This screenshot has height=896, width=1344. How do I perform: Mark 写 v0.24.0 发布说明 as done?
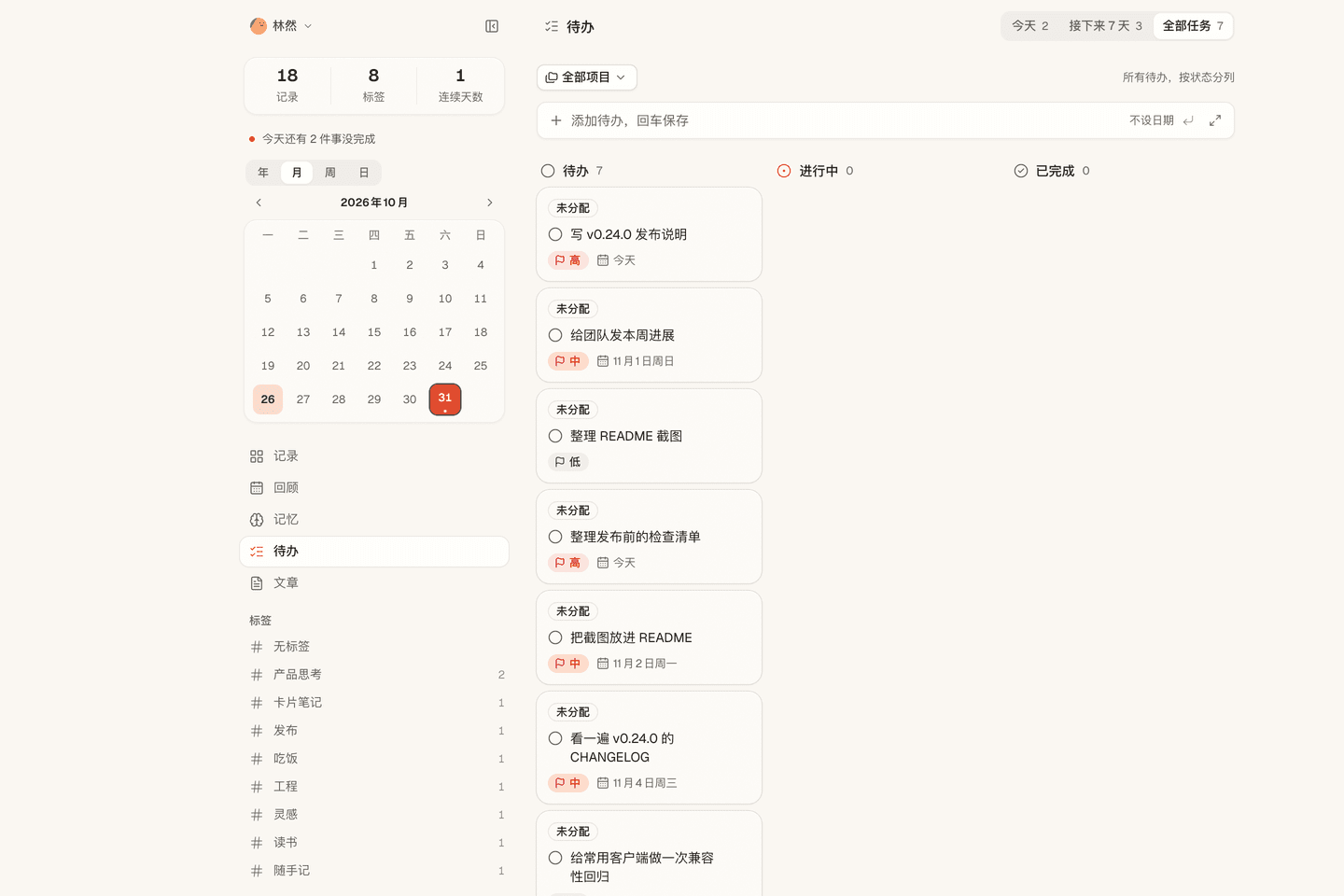point(555,234)
